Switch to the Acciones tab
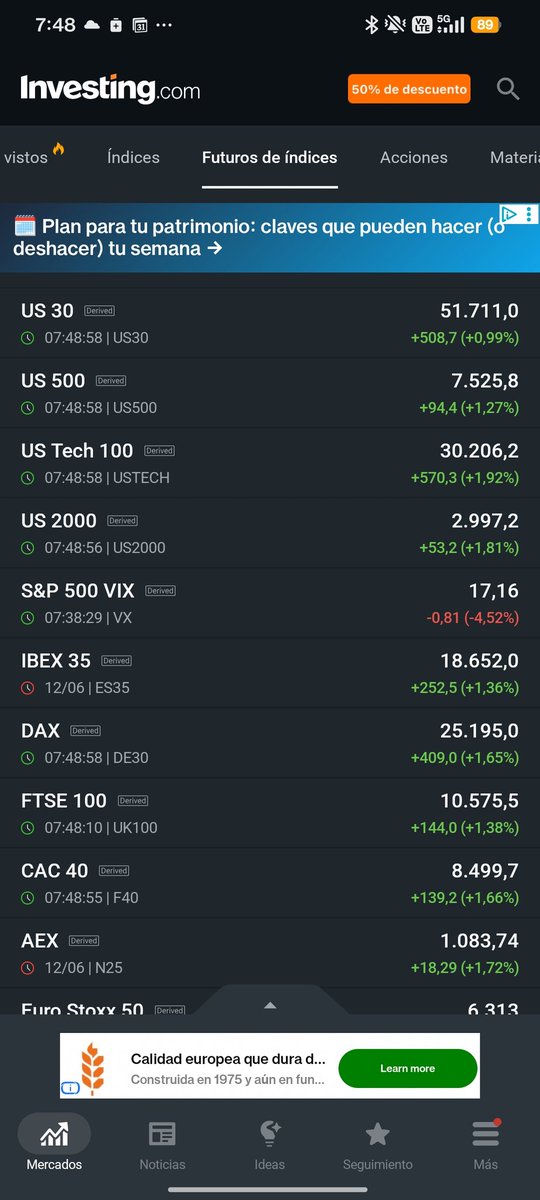540x1200 pixels. (414, 157)
